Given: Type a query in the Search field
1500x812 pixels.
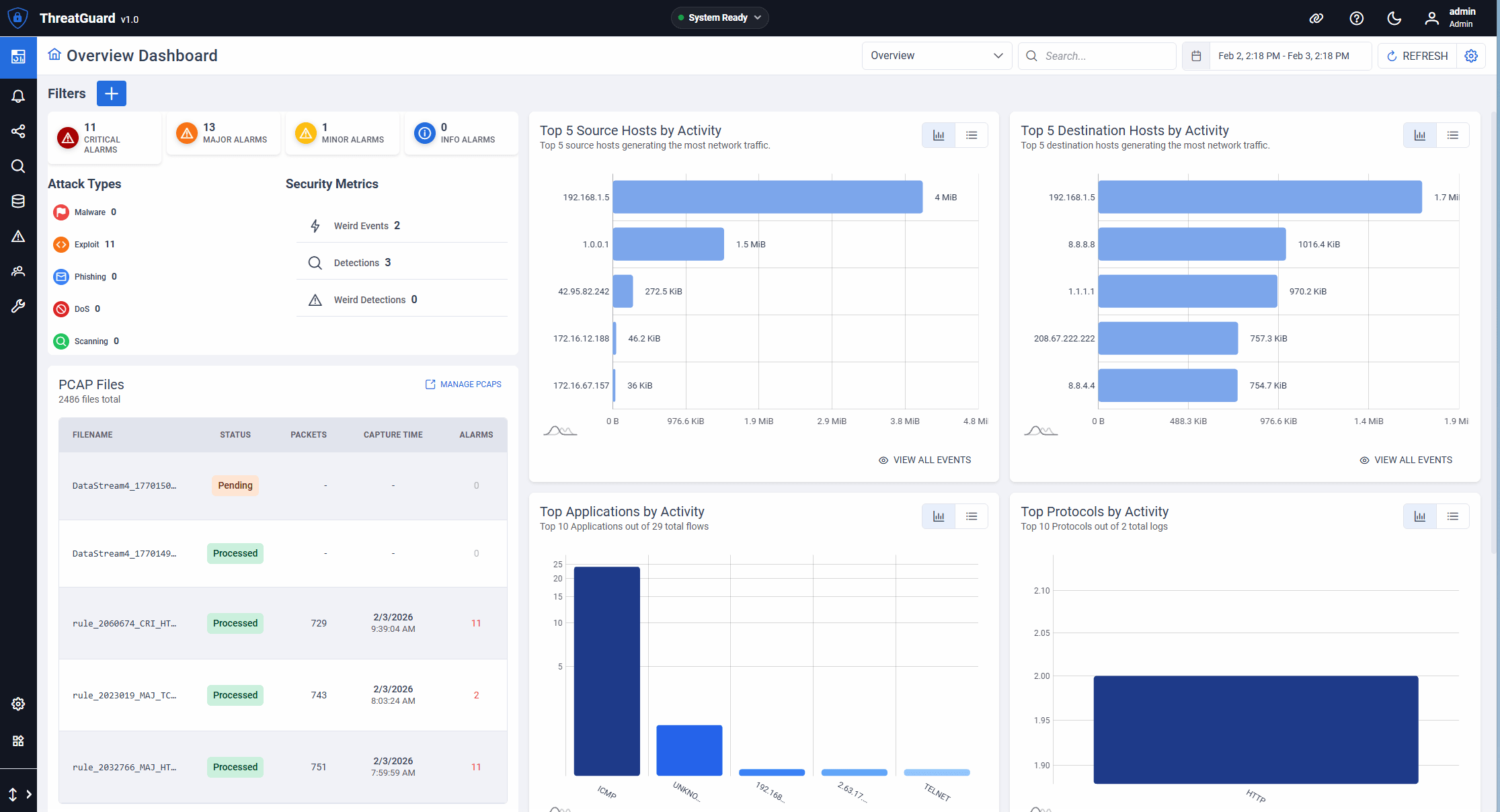Looking at the screenshot, I should coord(1103,56).
